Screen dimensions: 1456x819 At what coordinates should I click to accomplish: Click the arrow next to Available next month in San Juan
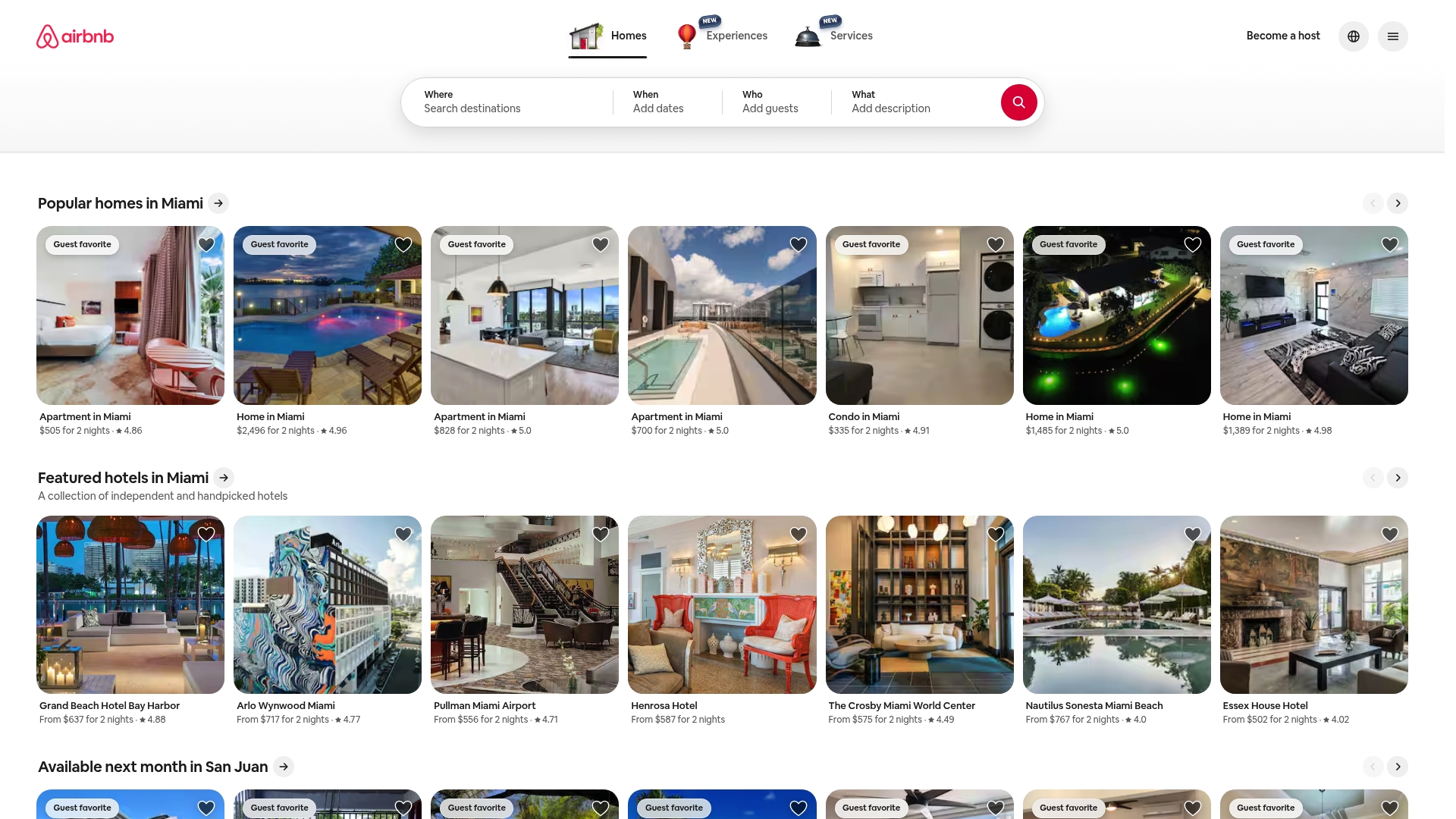tap(284, 767)
